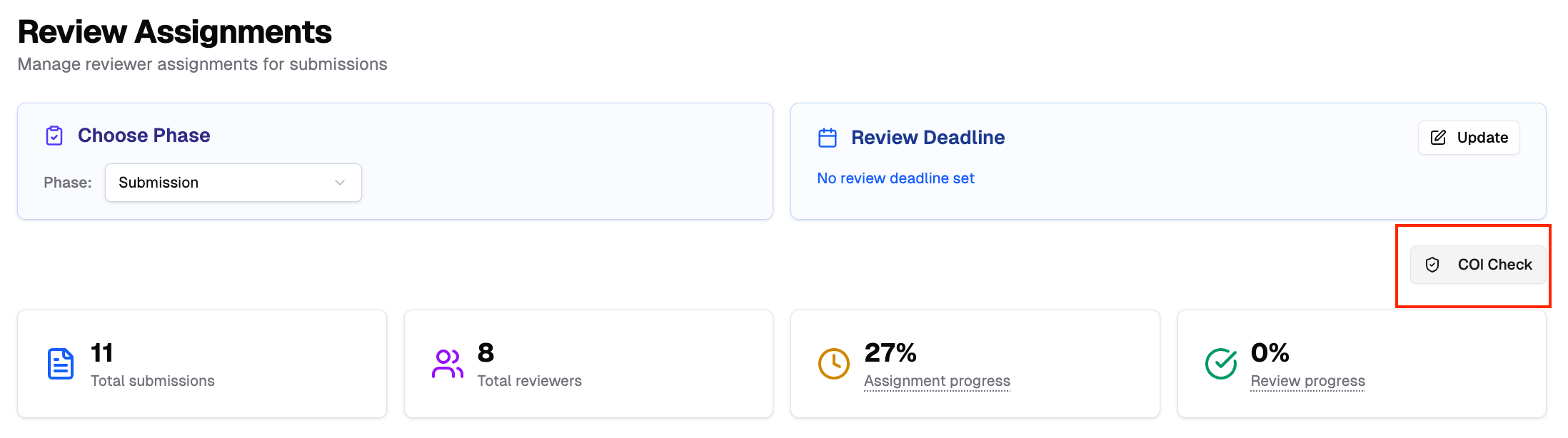Click the green checkmark review progress icon
This screenshot has height=438, width=1568.
(x=1221, y=364)
